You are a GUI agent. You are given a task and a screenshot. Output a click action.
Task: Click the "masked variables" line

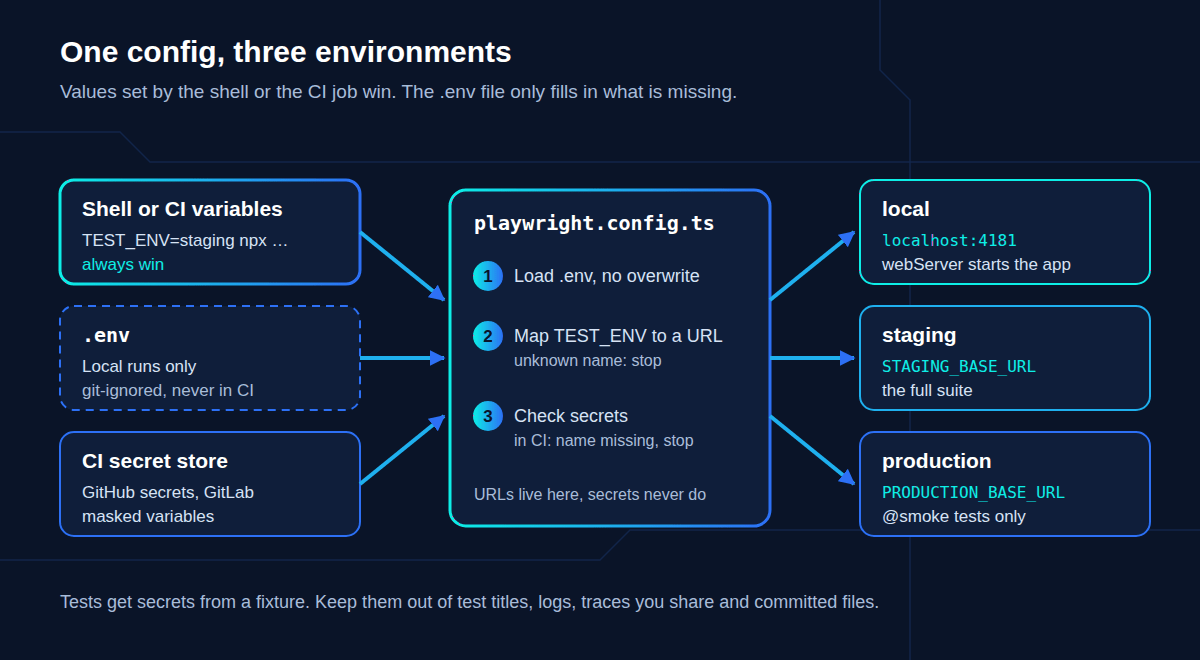coord(148,516)
